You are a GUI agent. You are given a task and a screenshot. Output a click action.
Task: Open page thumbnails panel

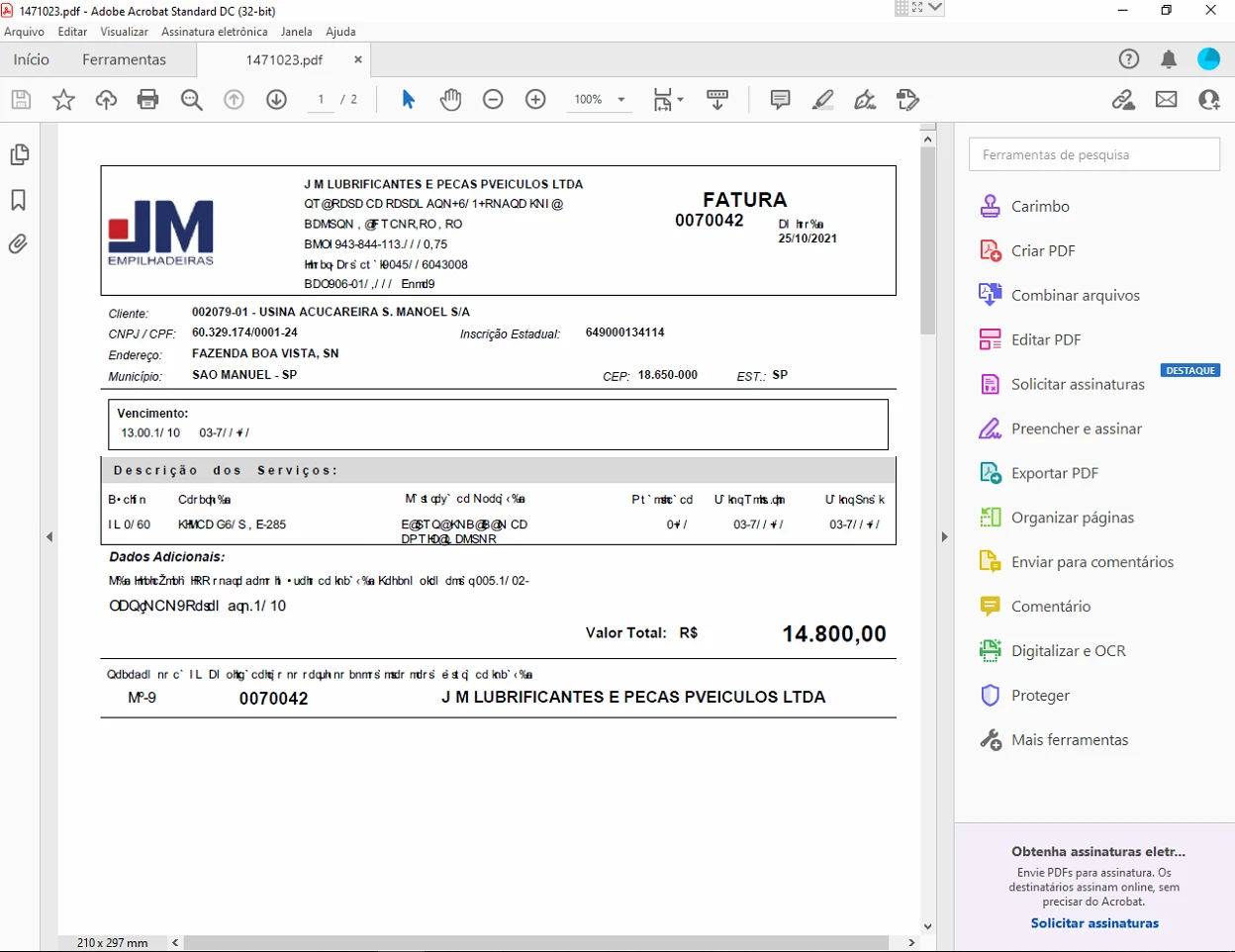[19, 155]
